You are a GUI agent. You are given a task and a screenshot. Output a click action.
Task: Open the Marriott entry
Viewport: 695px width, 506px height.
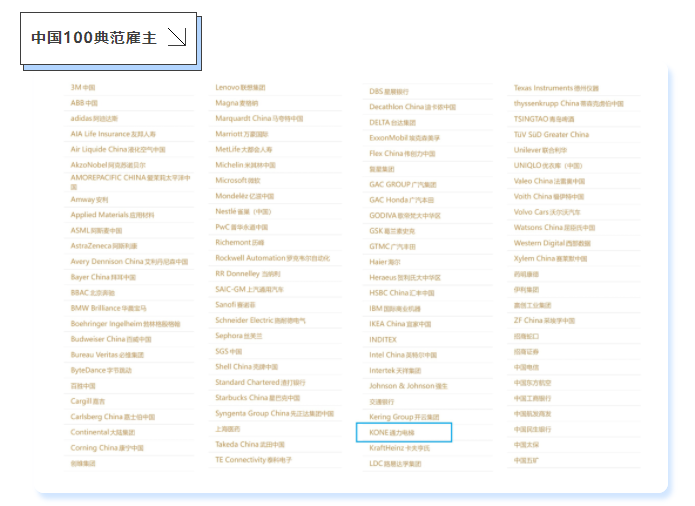[242, 134]
